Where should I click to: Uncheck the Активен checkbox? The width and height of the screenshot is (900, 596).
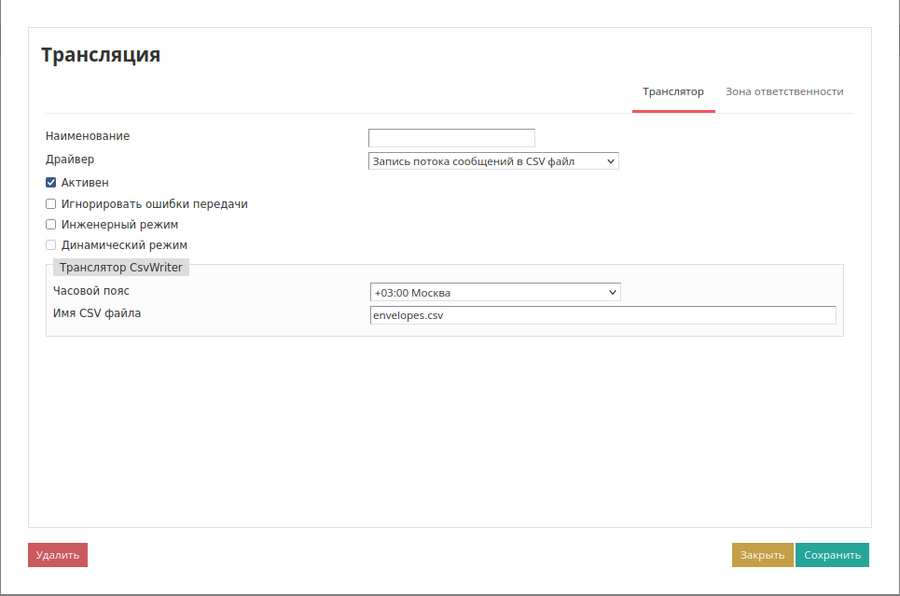point(51,183)
